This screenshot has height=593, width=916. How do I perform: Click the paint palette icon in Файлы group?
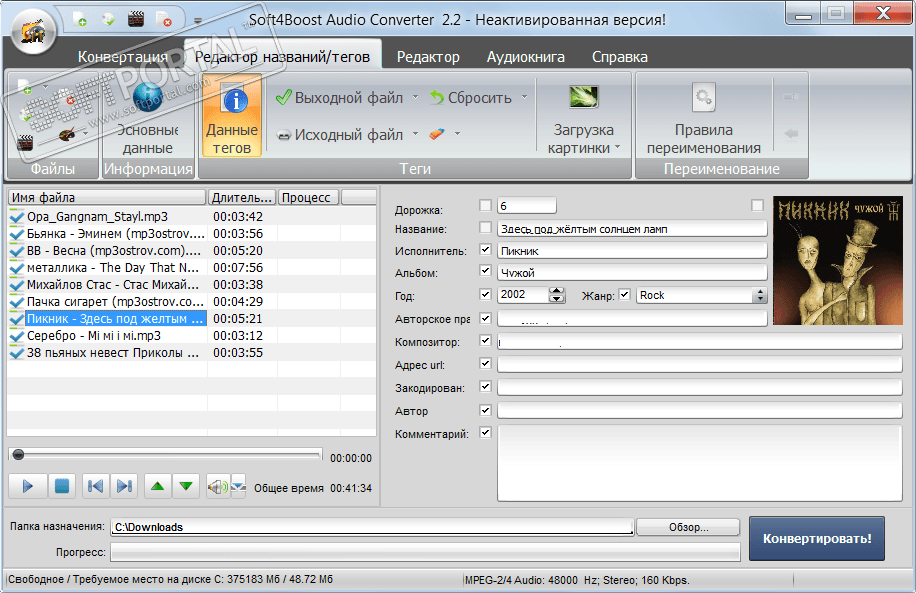(x=67, y=134)
